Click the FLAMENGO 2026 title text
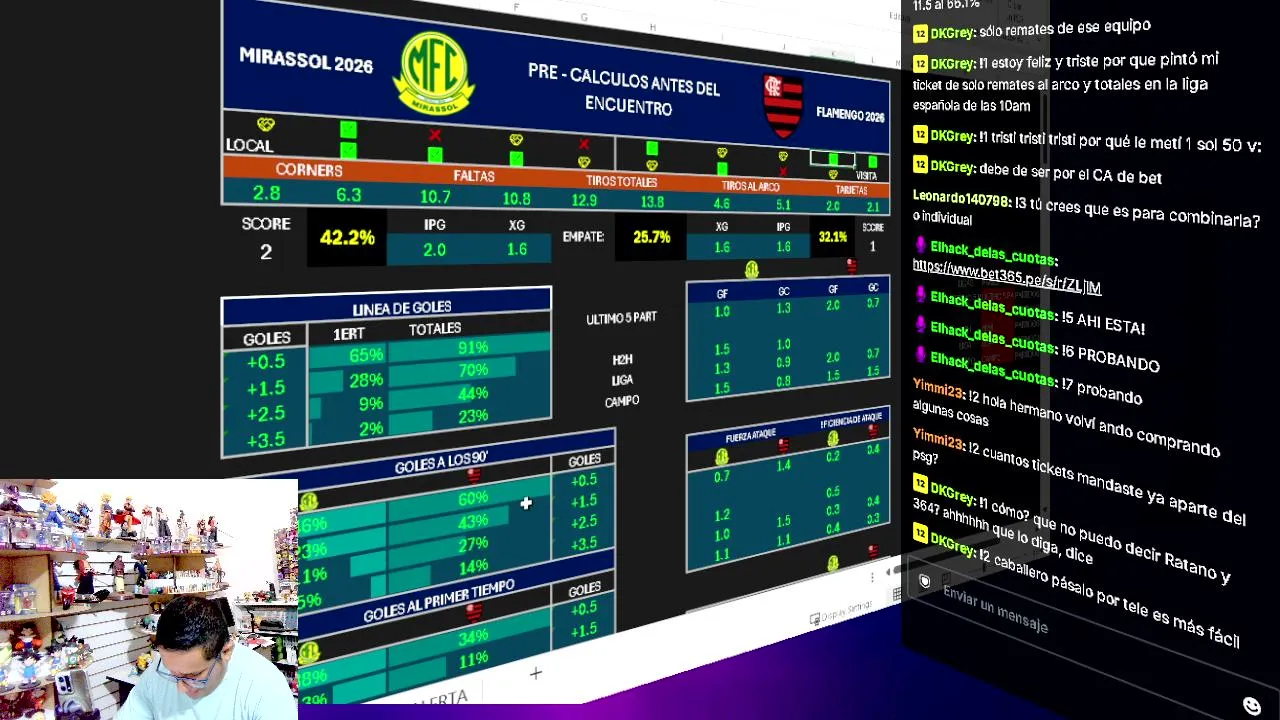 pos(850,115)
